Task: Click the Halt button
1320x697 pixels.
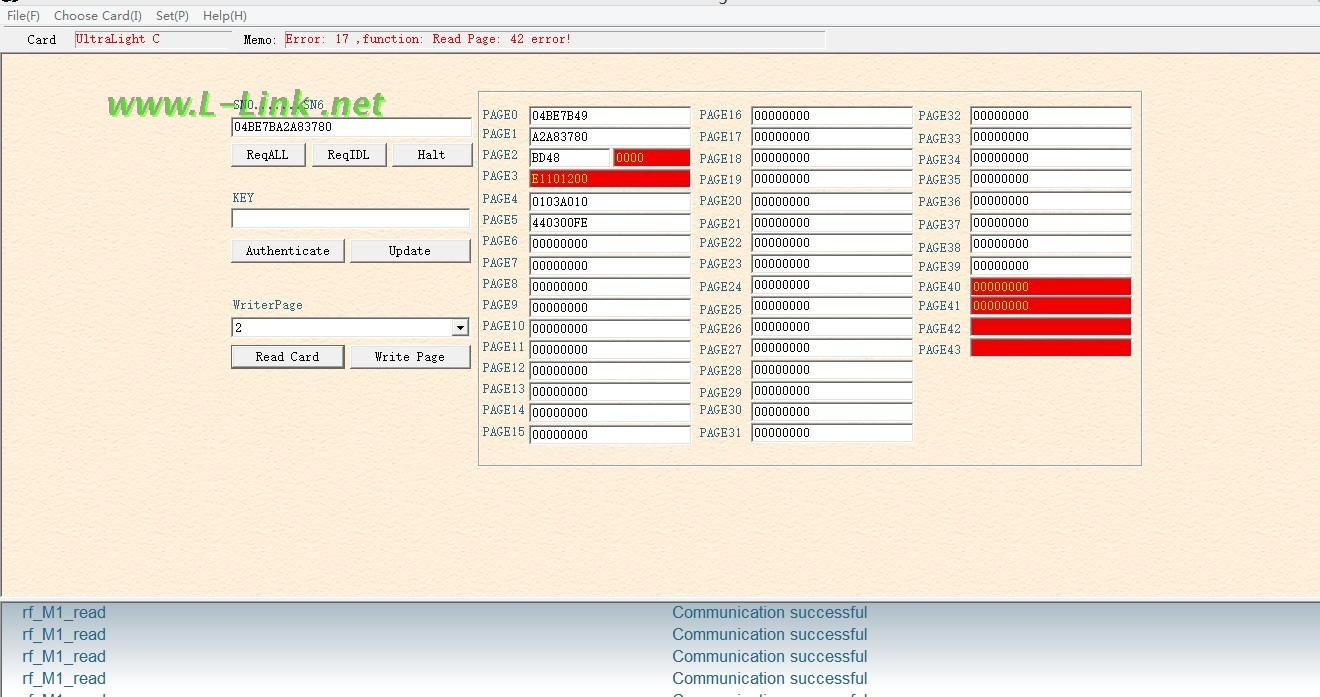Action: (431, 155)
